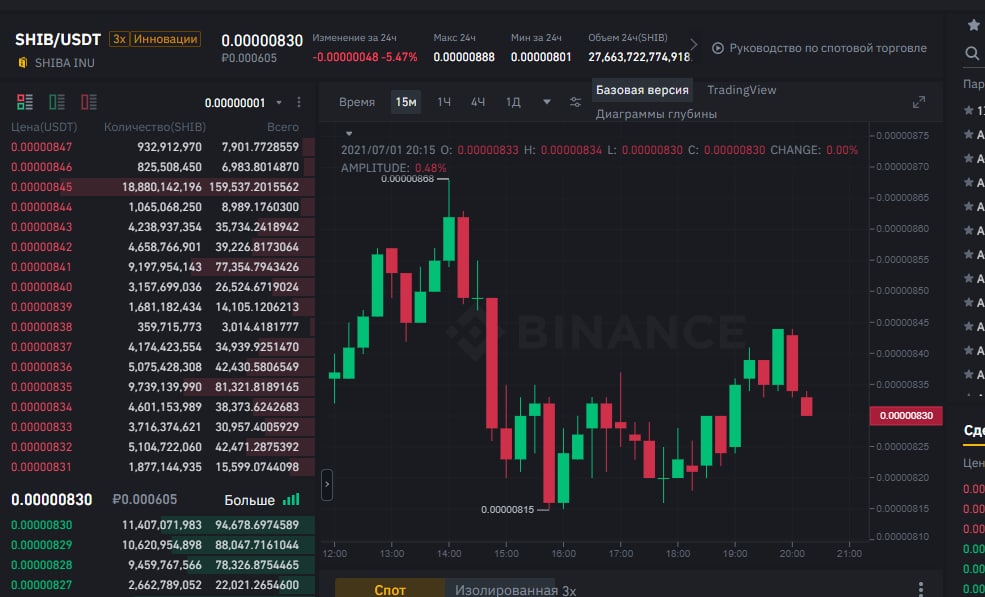Show both buy and sell orders view
985x597 pixels.
coord(24,102)
